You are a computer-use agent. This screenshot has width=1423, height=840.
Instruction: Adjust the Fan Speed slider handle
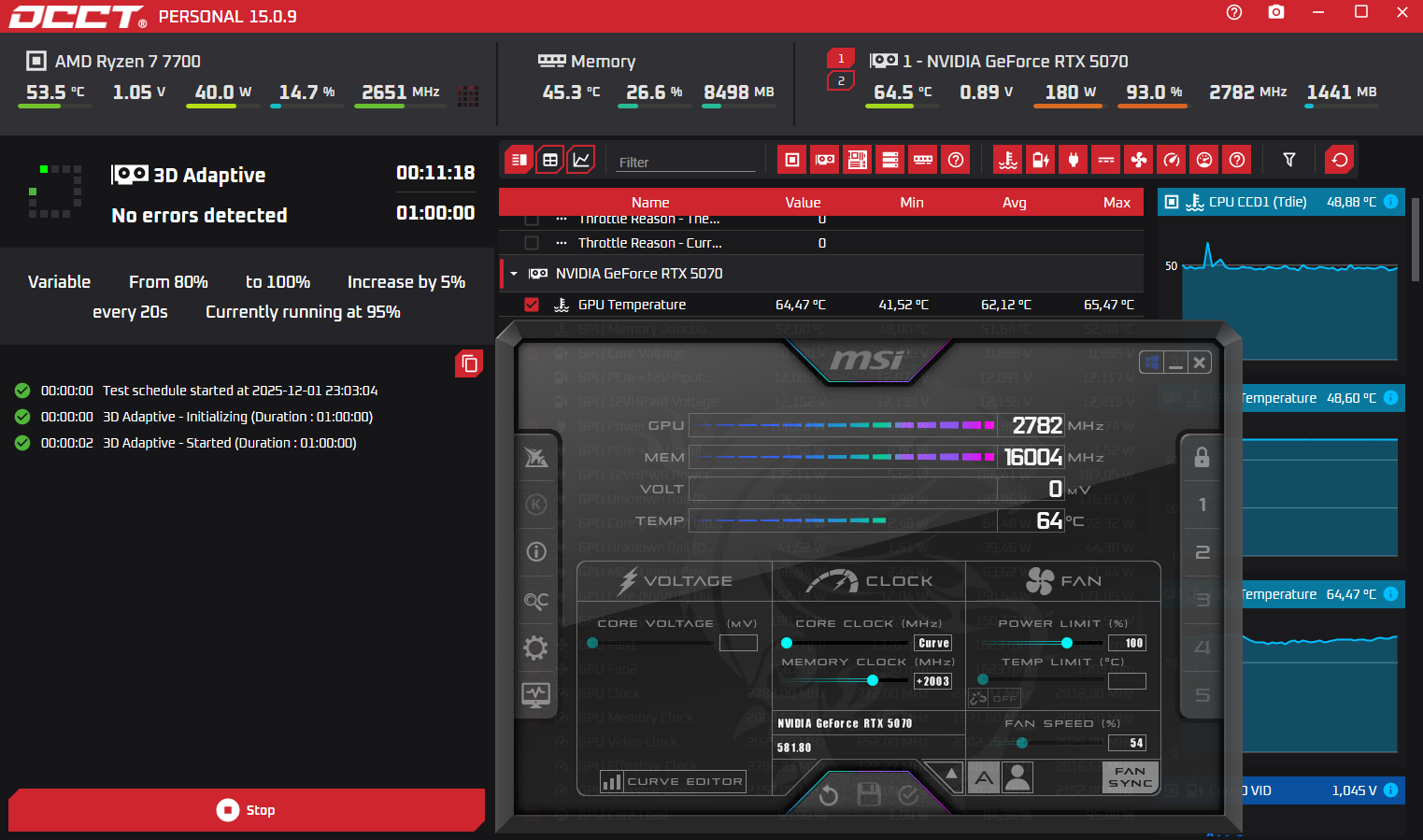click(1022, 743)
